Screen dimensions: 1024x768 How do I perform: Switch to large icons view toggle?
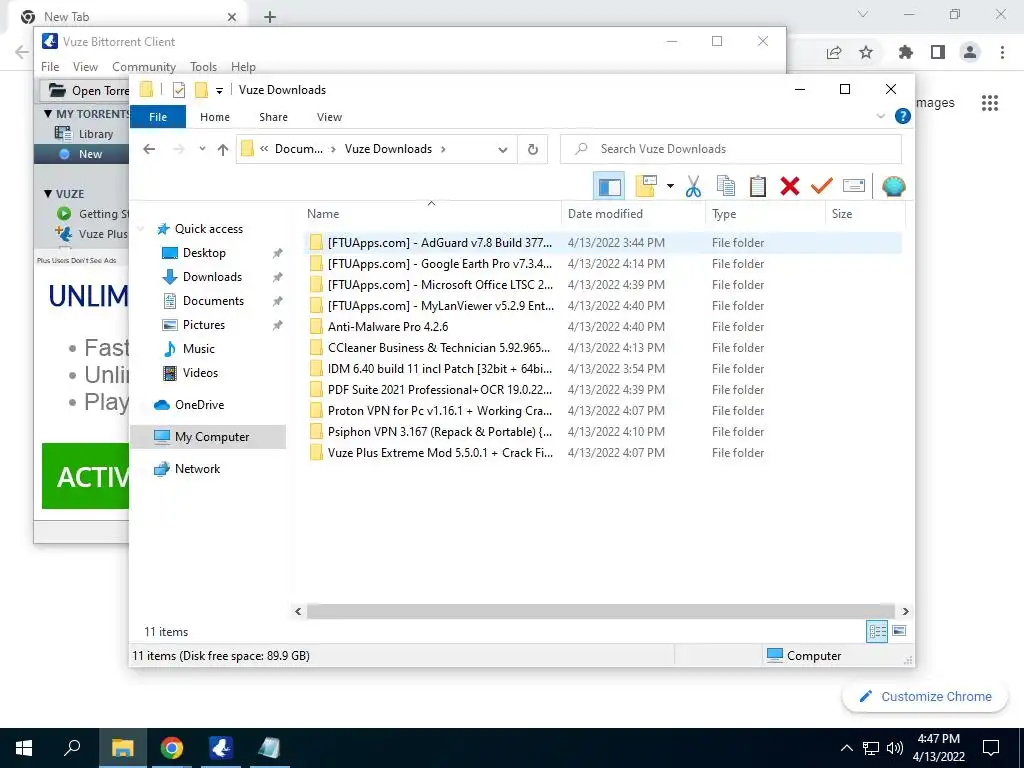tap(899, 631)
